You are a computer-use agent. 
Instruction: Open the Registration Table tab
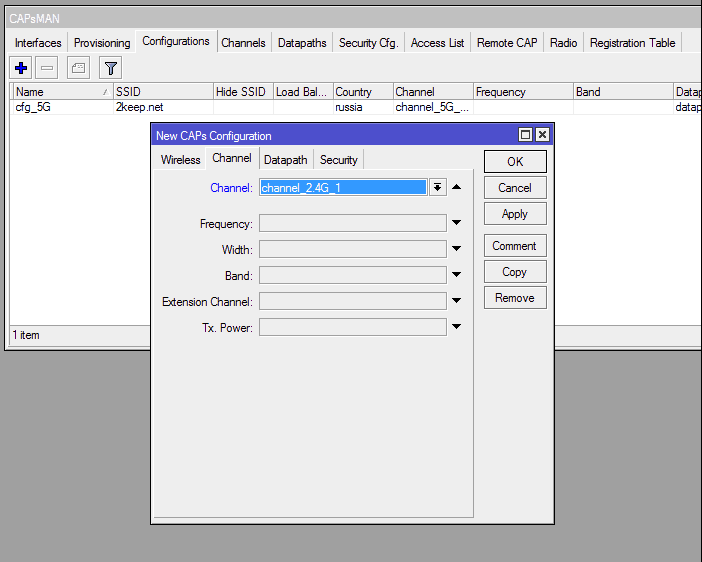[632, 43]
